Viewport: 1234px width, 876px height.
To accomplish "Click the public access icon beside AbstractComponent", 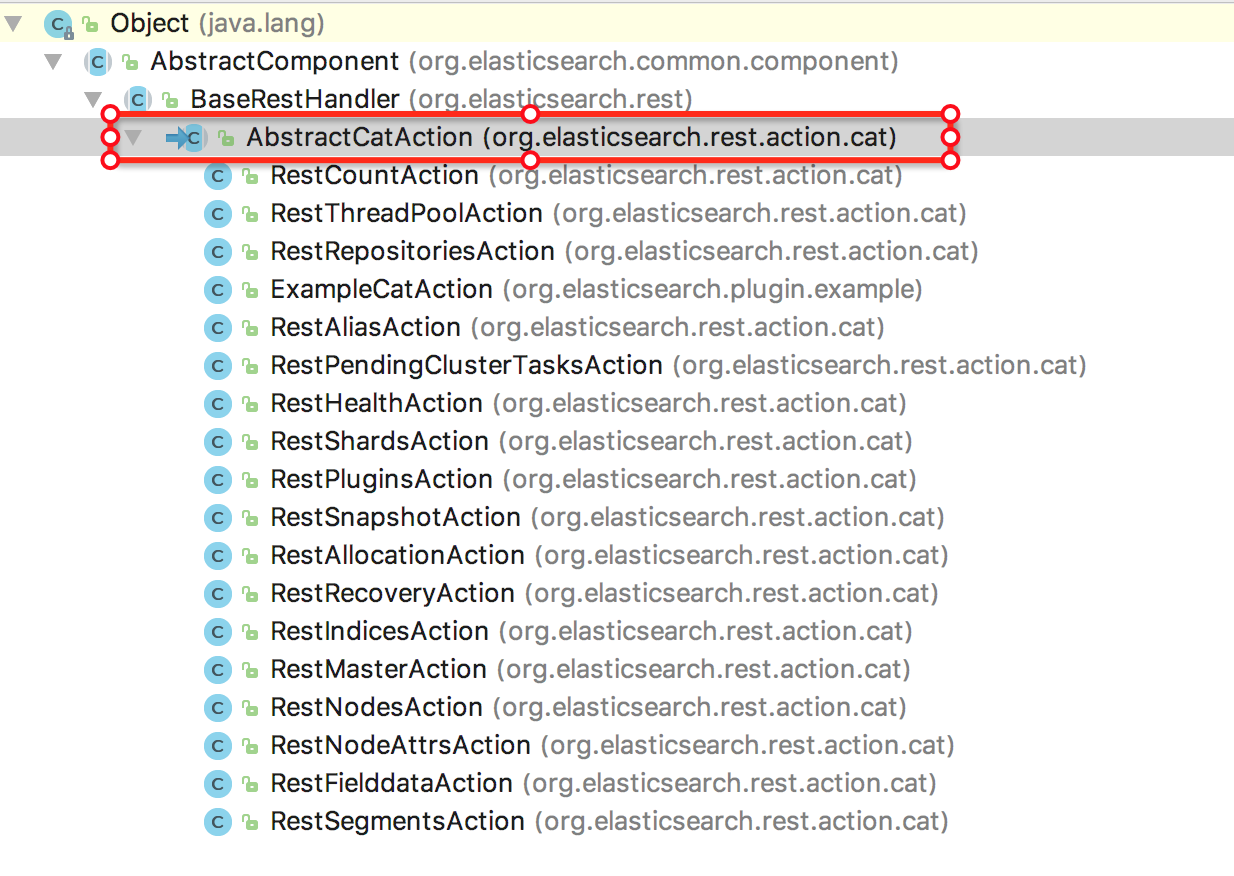I will tap(130, 62).
